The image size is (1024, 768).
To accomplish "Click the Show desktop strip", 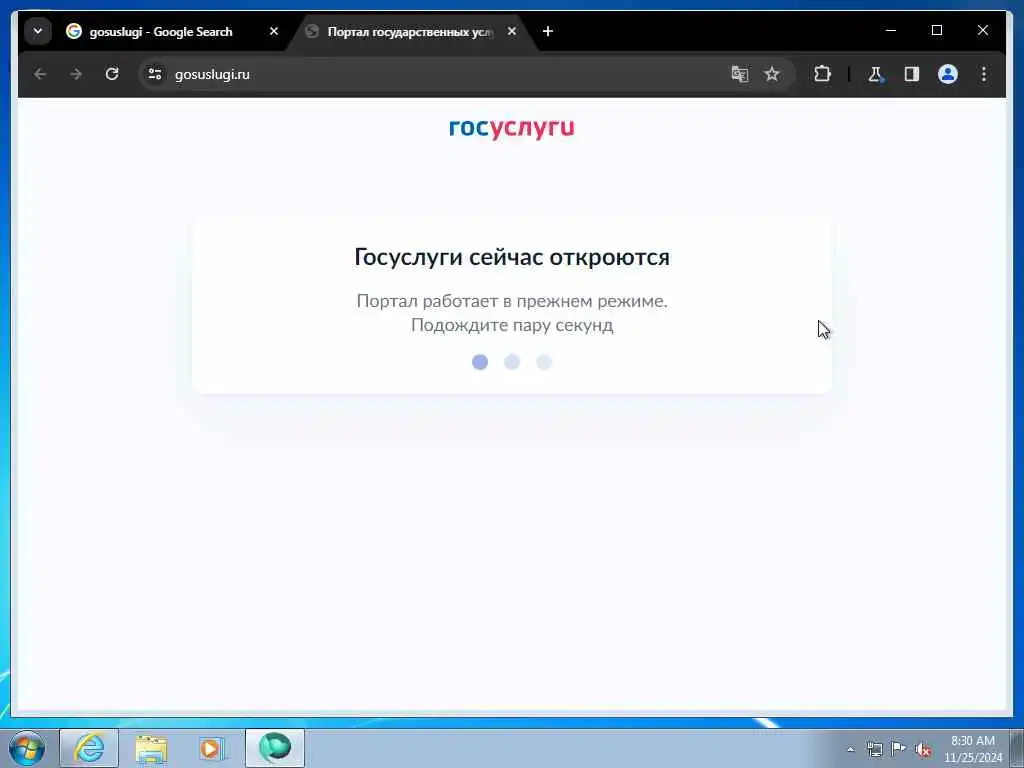I will [1017, 748].
